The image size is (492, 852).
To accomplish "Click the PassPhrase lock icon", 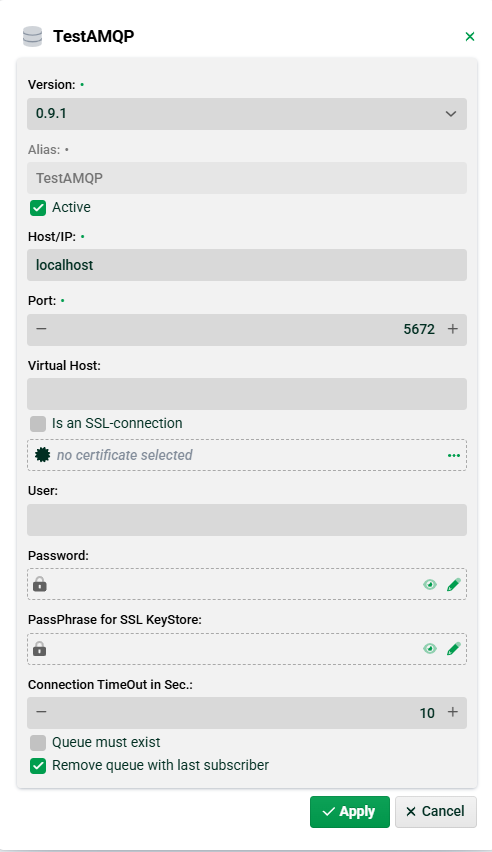I will coord(40,649).
